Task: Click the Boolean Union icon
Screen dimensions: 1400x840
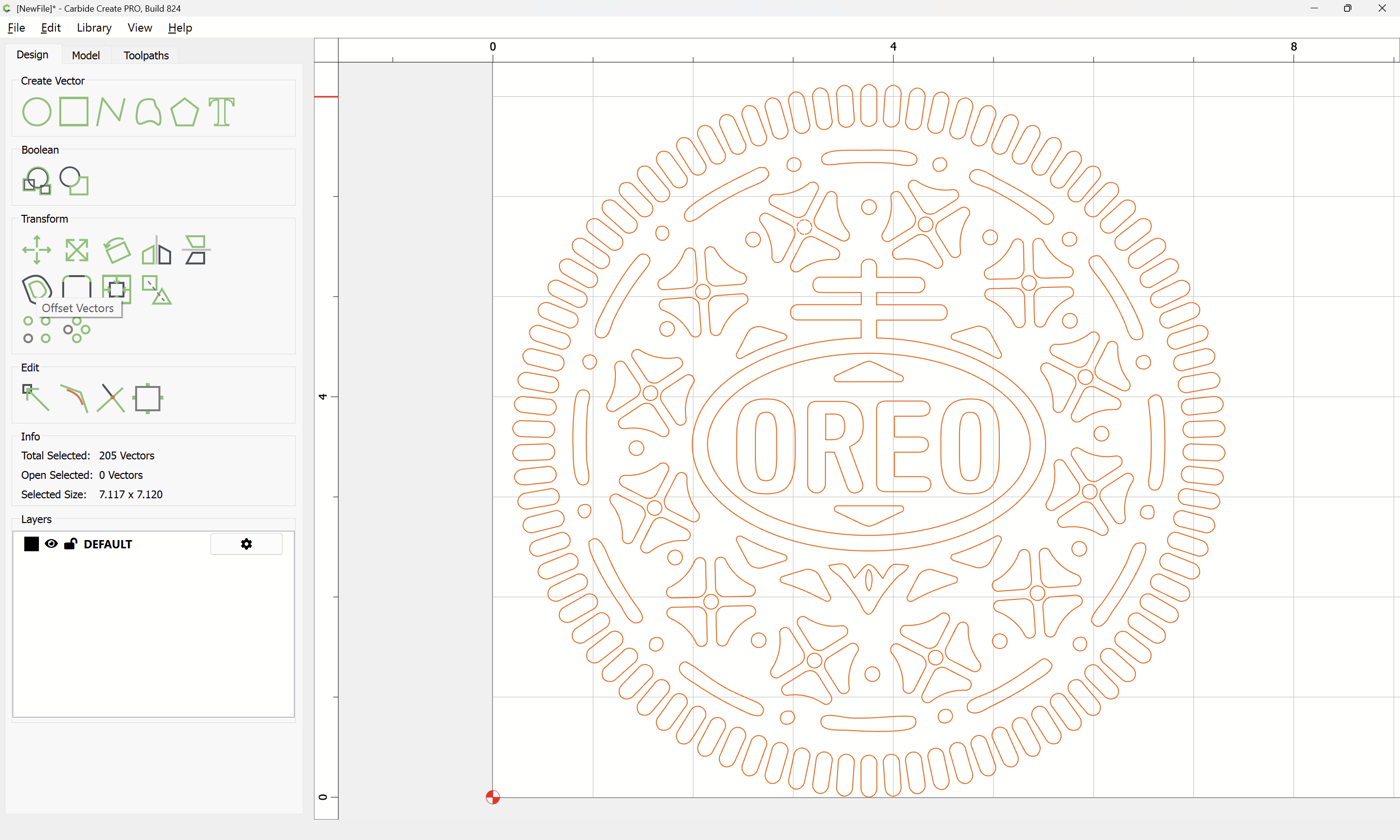Action: (37, 180)
